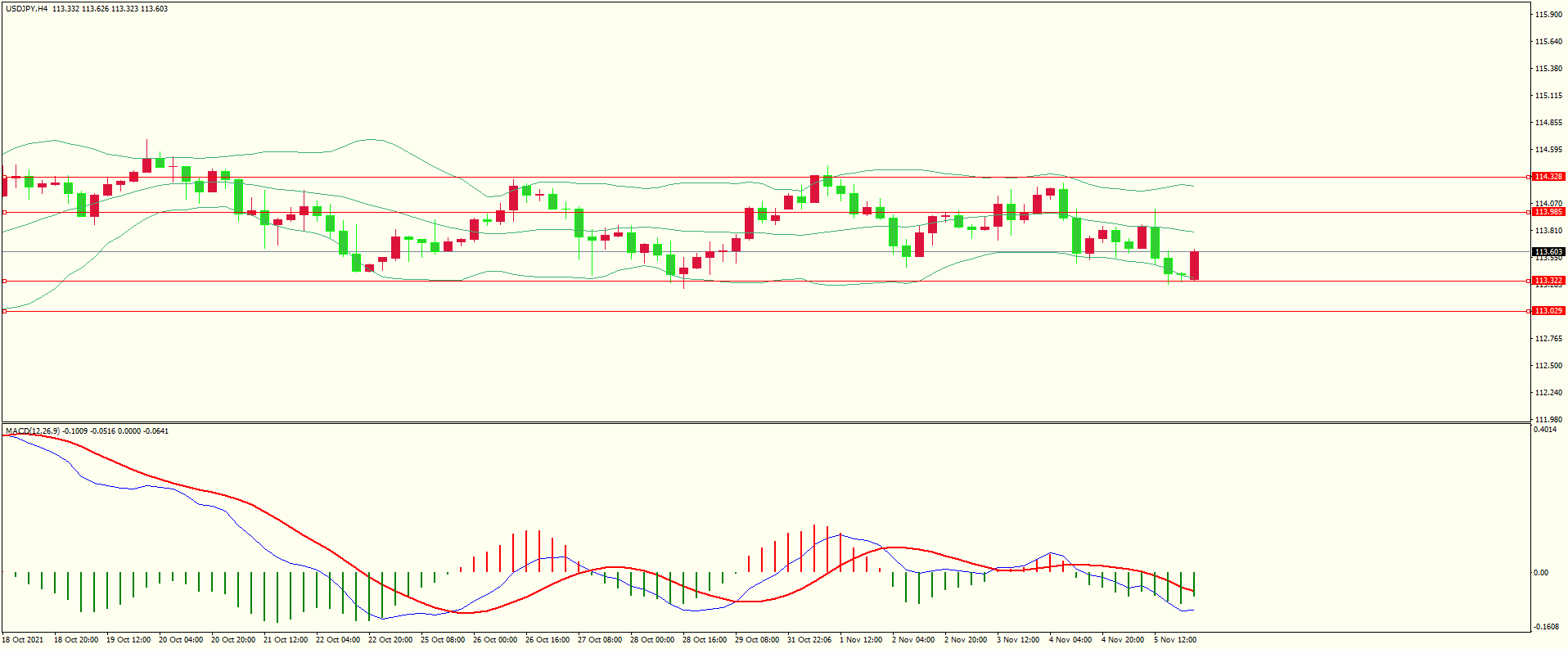This screenshot has width=1568, height=649.
Task: Click the 5 Nov 12:00 time label
Action: pyautogui.click(x=1175, y=640)
